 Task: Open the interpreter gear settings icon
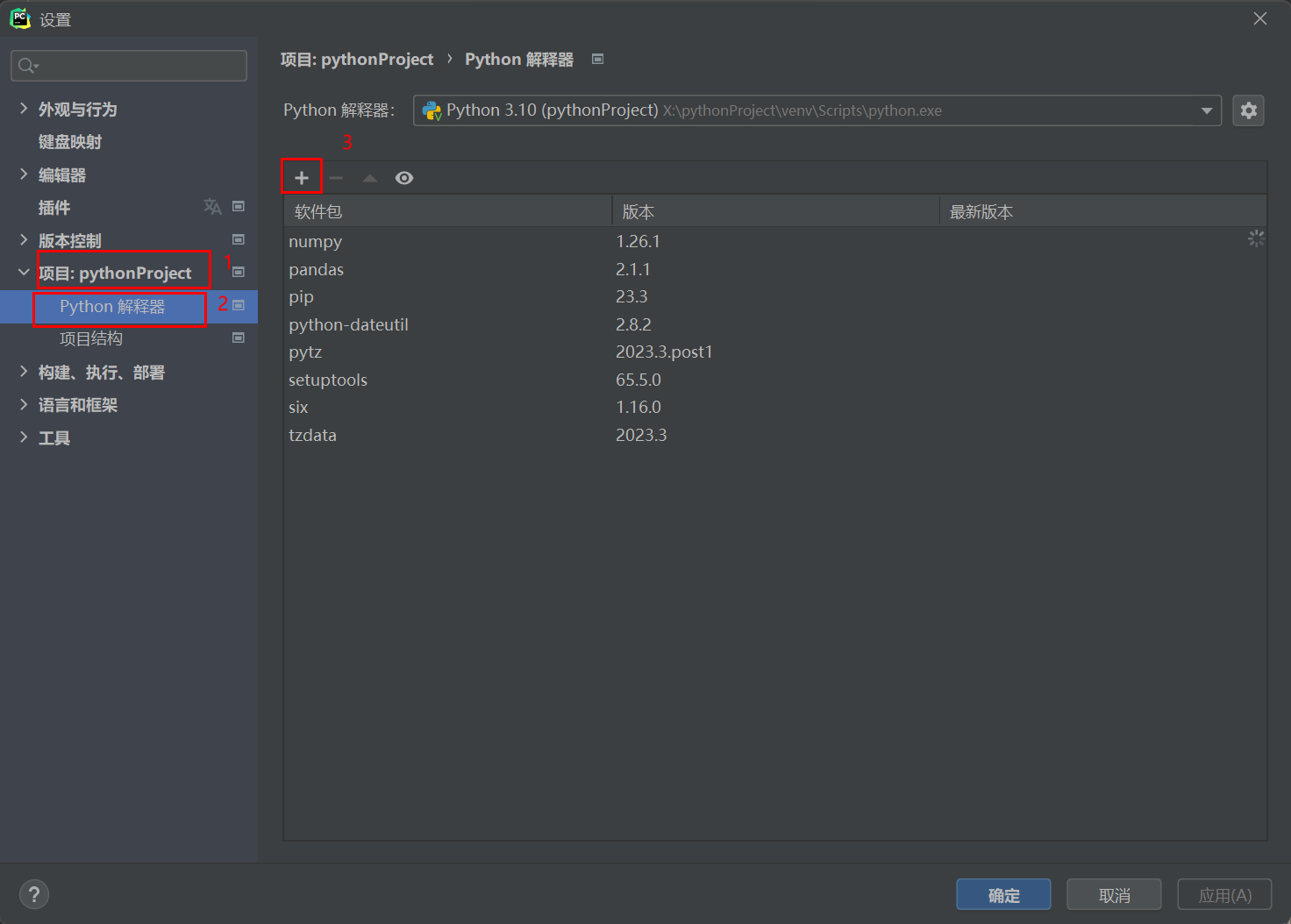coord(1248,110)
